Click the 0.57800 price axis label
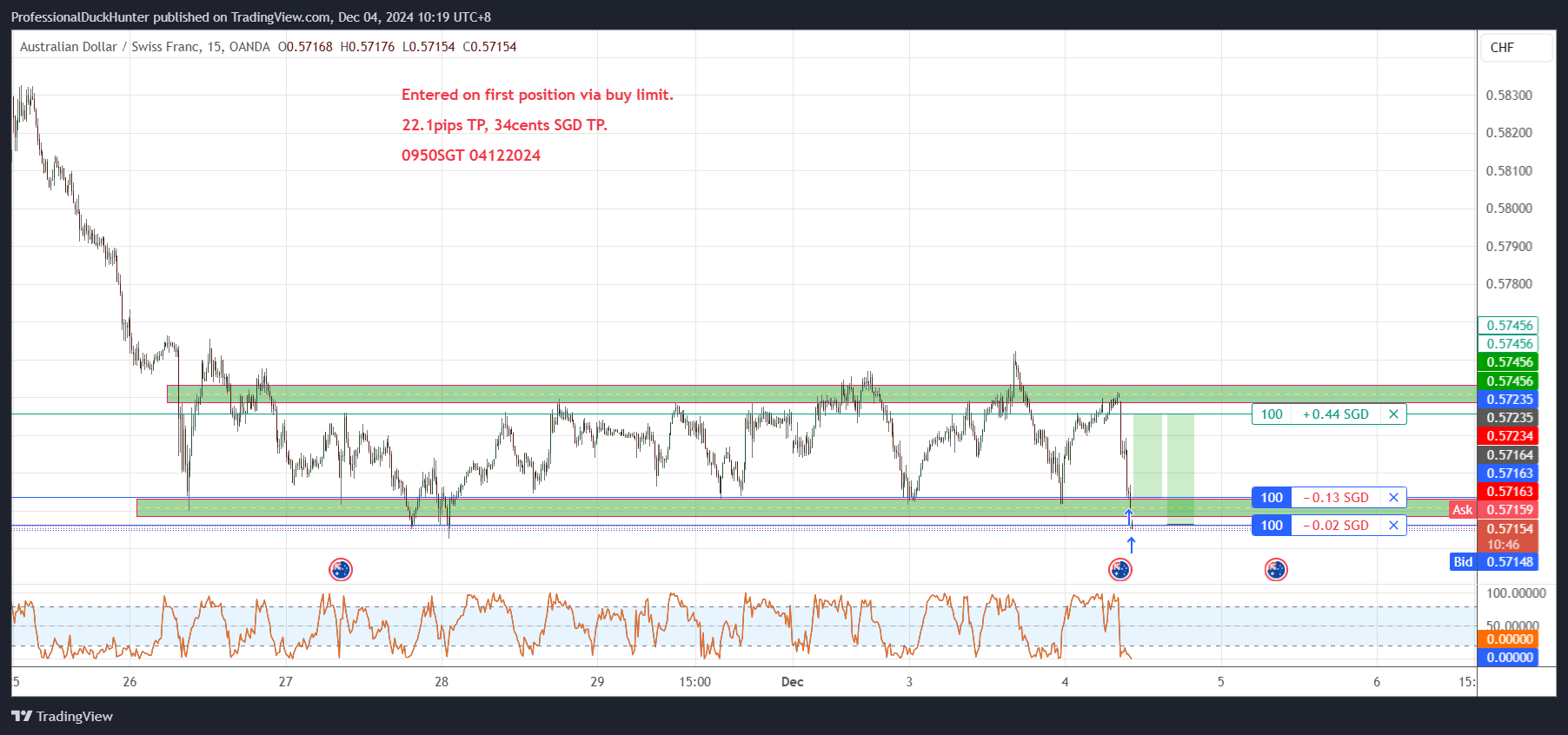 1509,284
